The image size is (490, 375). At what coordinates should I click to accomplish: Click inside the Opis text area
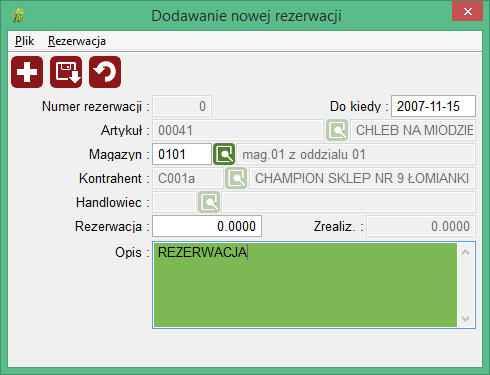pyautogui.click(x=305, y=285)
